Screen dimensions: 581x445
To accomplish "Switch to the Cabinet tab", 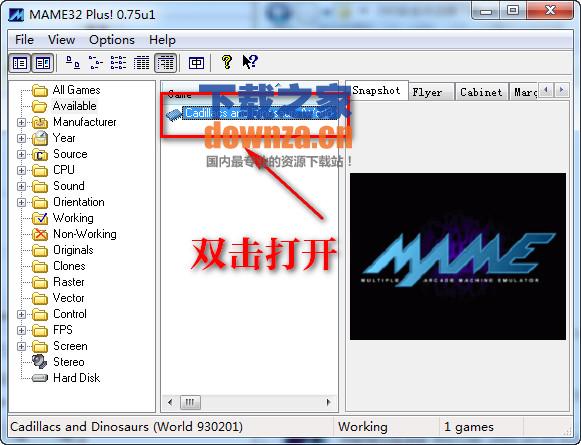I will 481,92.
